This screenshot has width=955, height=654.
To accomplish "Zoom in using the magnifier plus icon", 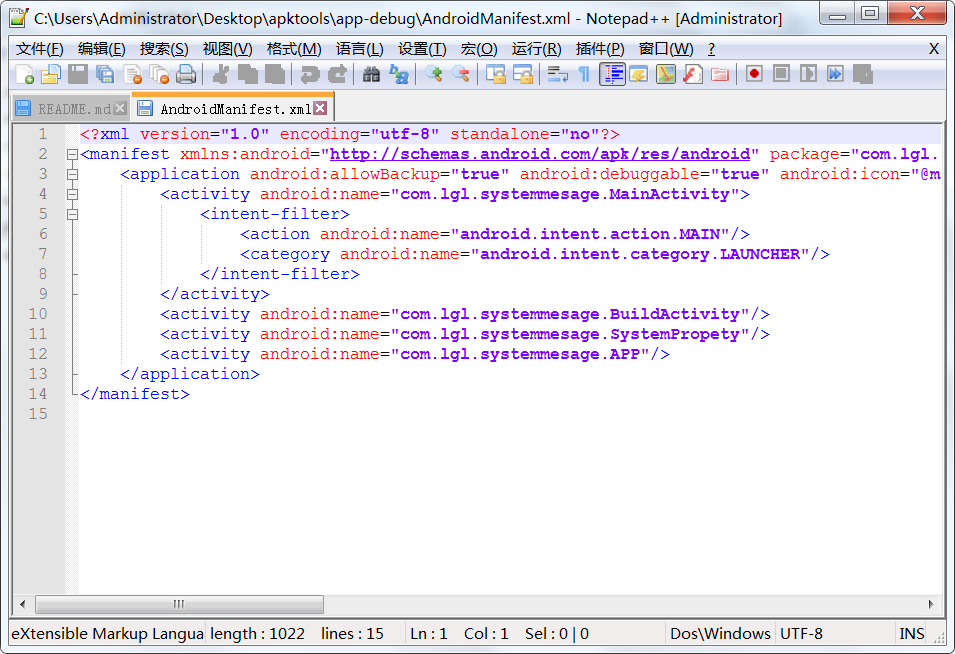I will pos(433,74).
